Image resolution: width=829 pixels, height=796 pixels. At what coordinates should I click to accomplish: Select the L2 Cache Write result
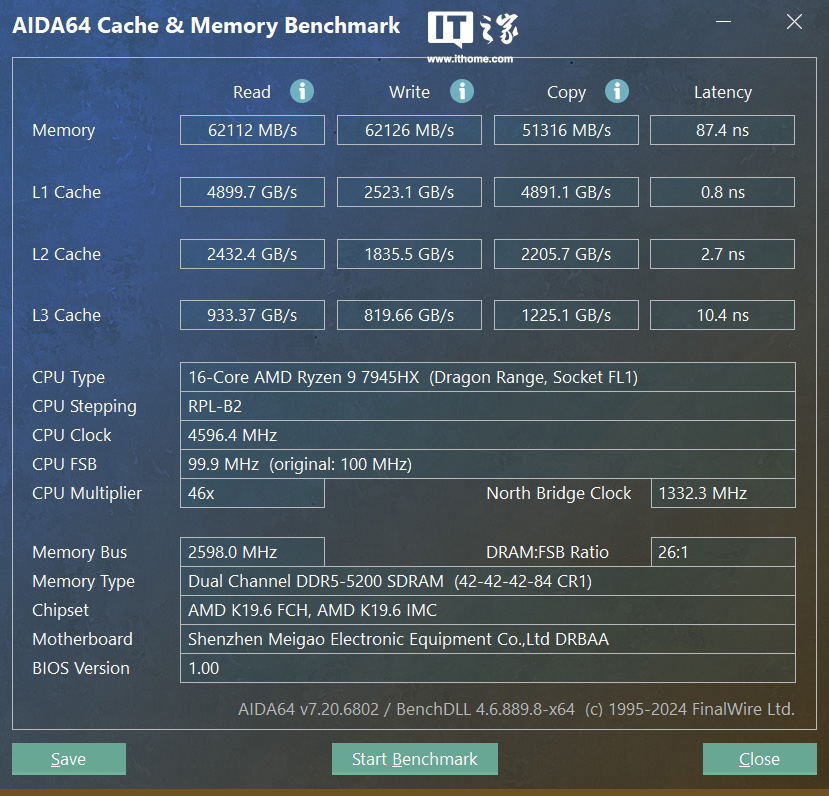pos(409,254)
